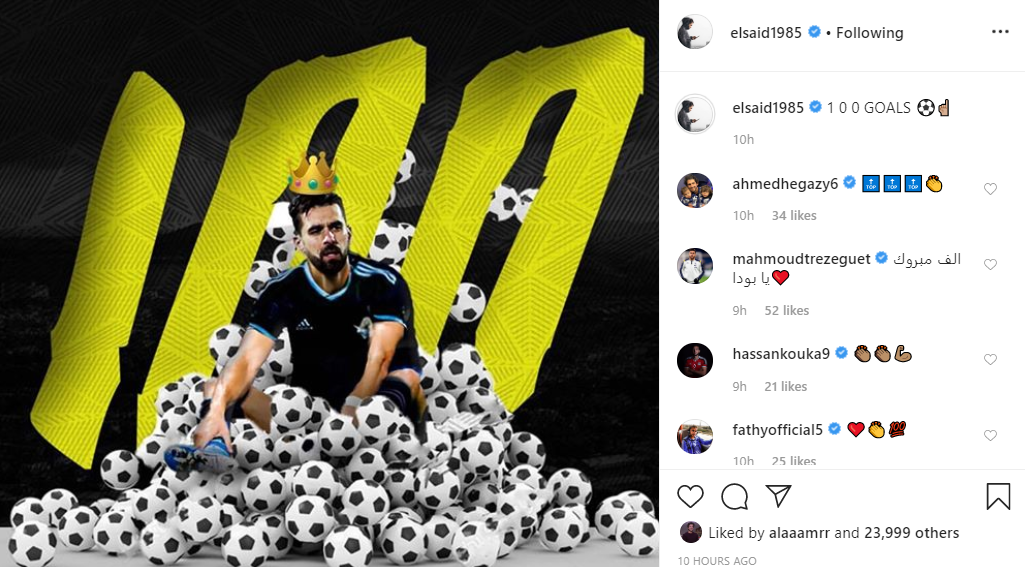Viewport: 1025px width, 567px height.
Task: View the 52 likes on comment
Action: pos(786,311)
